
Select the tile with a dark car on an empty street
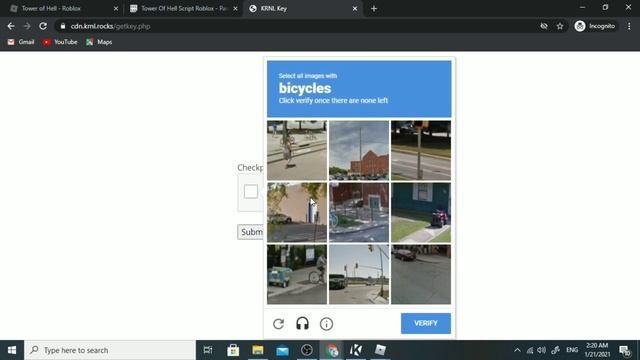pyautogui.click(x=421, y=274)
